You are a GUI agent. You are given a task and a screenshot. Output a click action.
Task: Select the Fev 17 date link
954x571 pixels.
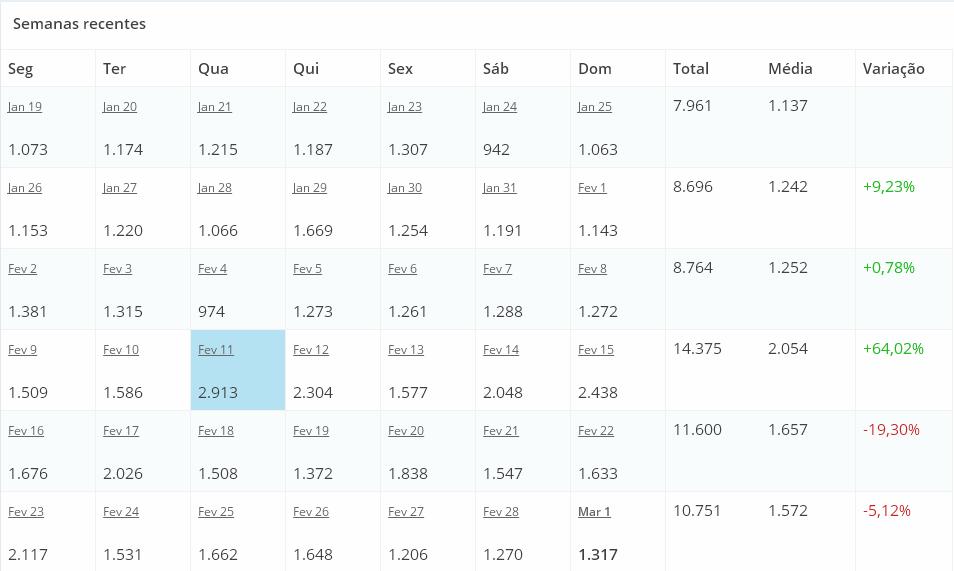120,430
